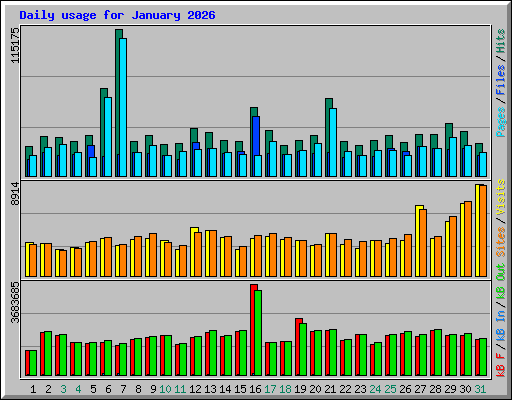Click the 'Sites' legend label
512x400 pixels.
(x=501, y=242)
